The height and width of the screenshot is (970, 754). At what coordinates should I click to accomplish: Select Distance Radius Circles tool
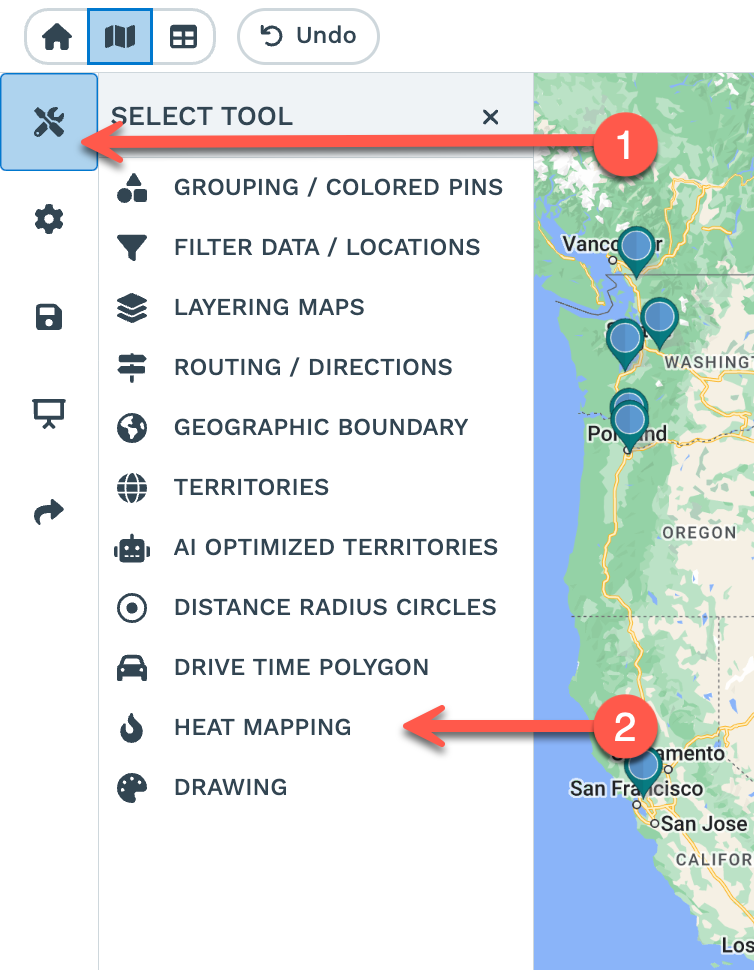pos(335,607)
